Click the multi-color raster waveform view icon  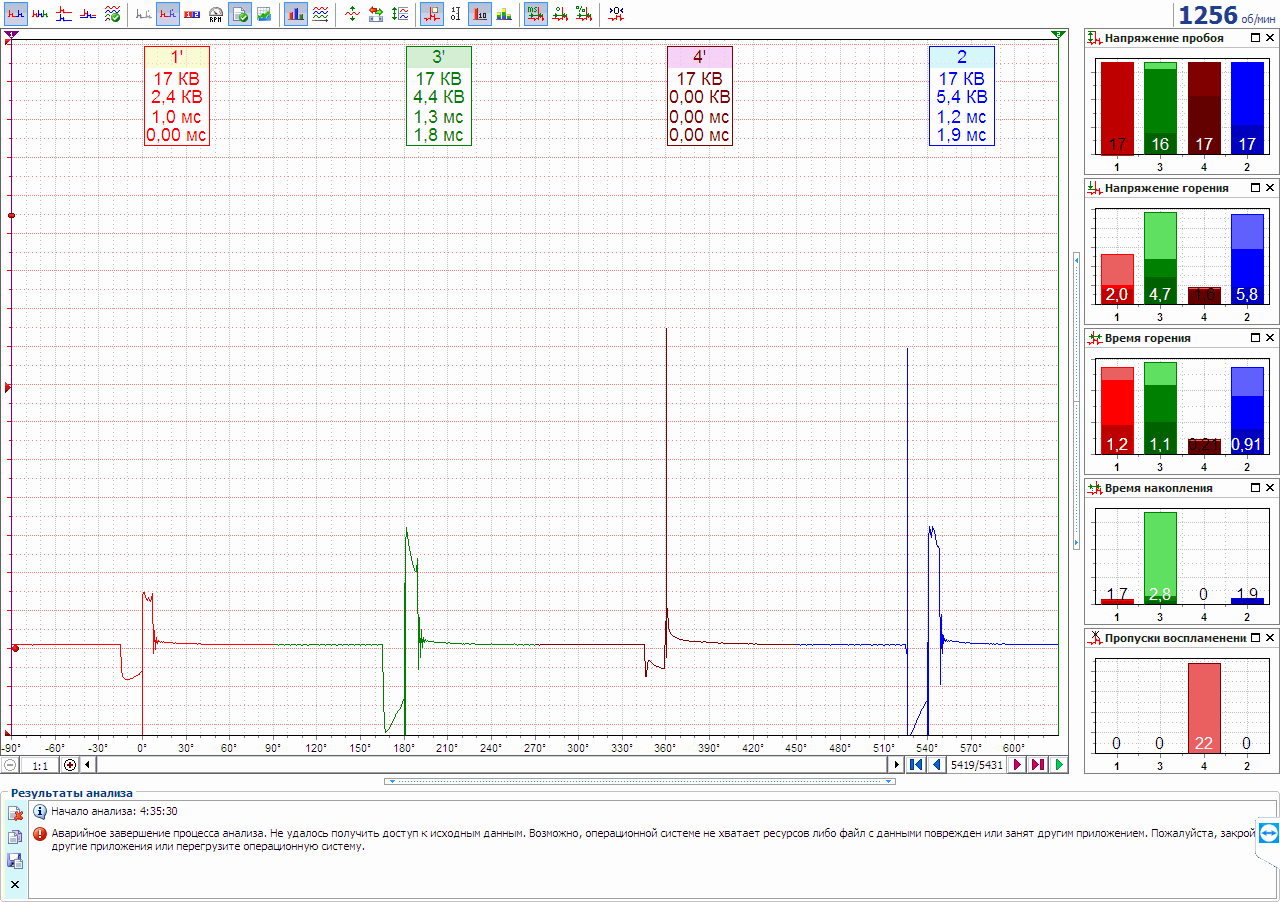(x=40, y=14)
